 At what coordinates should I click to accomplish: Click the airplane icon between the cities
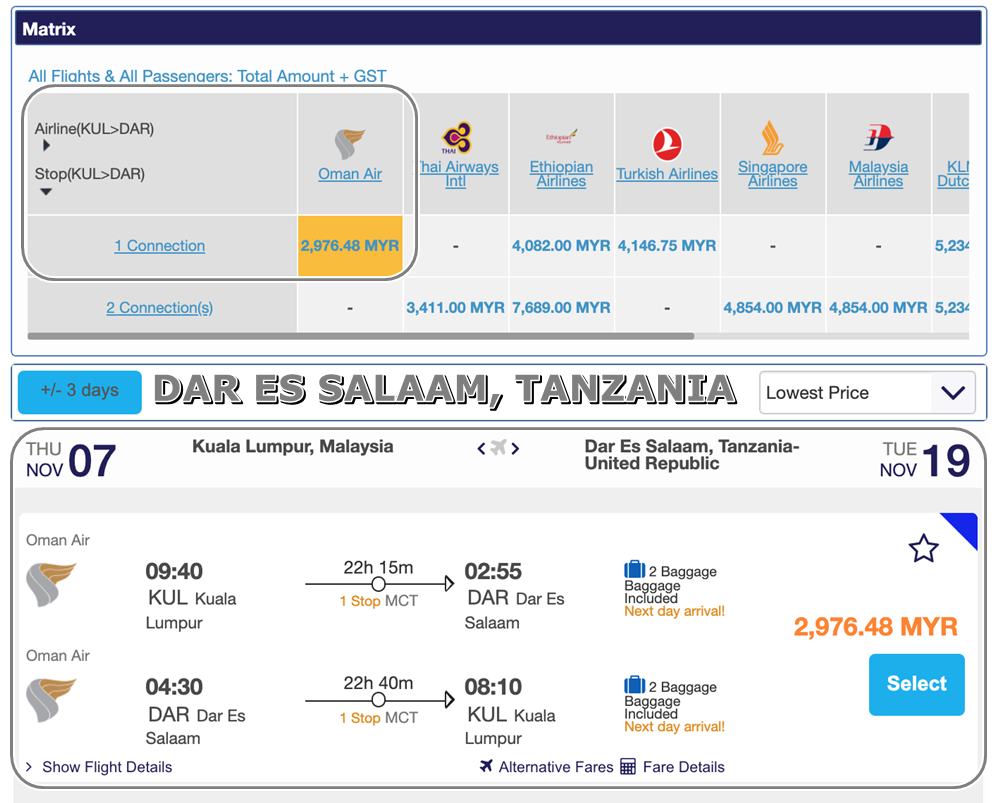point(498,447)
